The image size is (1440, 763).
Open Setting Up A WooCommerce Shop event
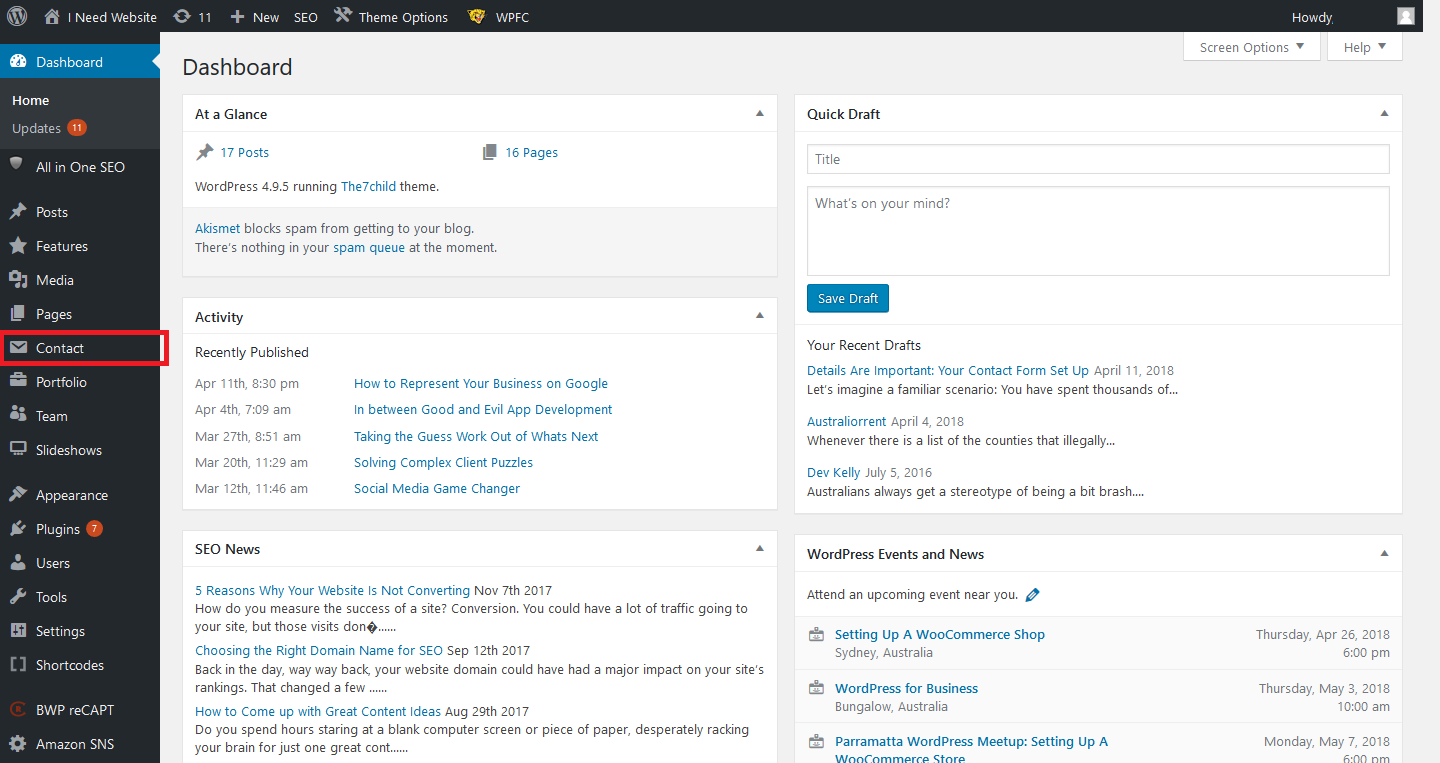click(x=939, y=634)
